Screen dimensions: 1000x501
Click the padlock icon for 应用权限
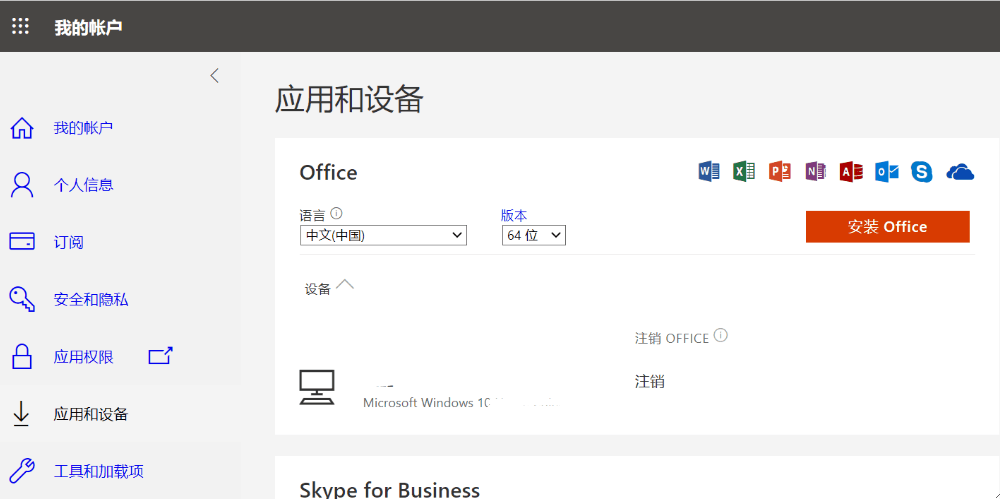tap(22, 356)
